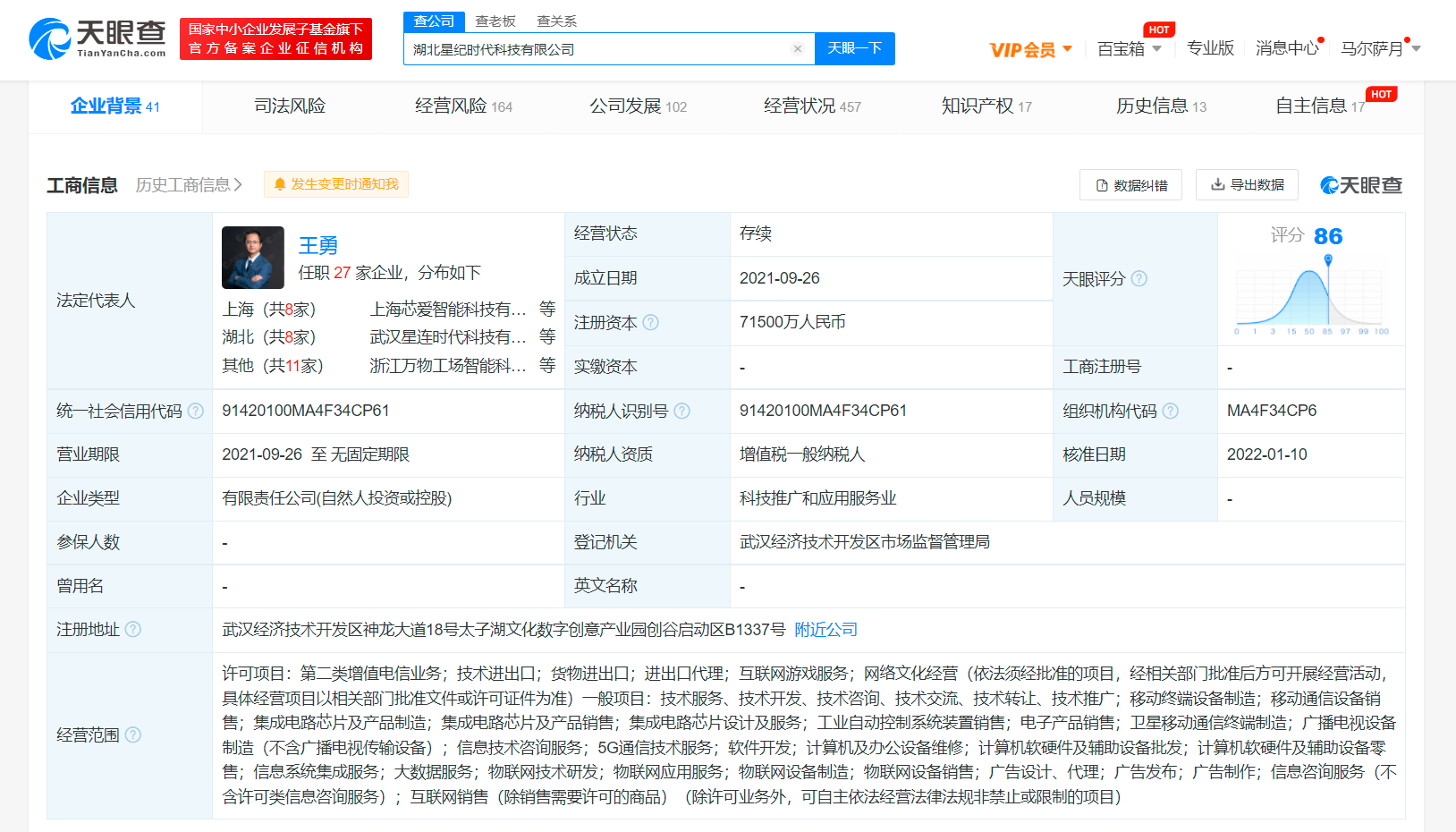Click the help icon beside 纳税人识别号
The width and height of the screenshot is (1456, 832).
[681, 412]
